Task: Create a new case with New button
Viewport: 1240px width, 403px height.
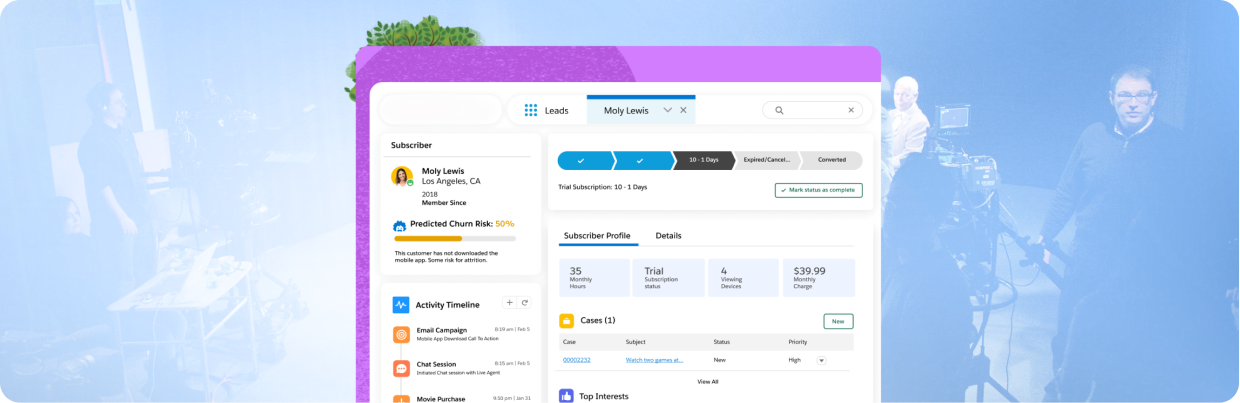Action: (838, 321)
